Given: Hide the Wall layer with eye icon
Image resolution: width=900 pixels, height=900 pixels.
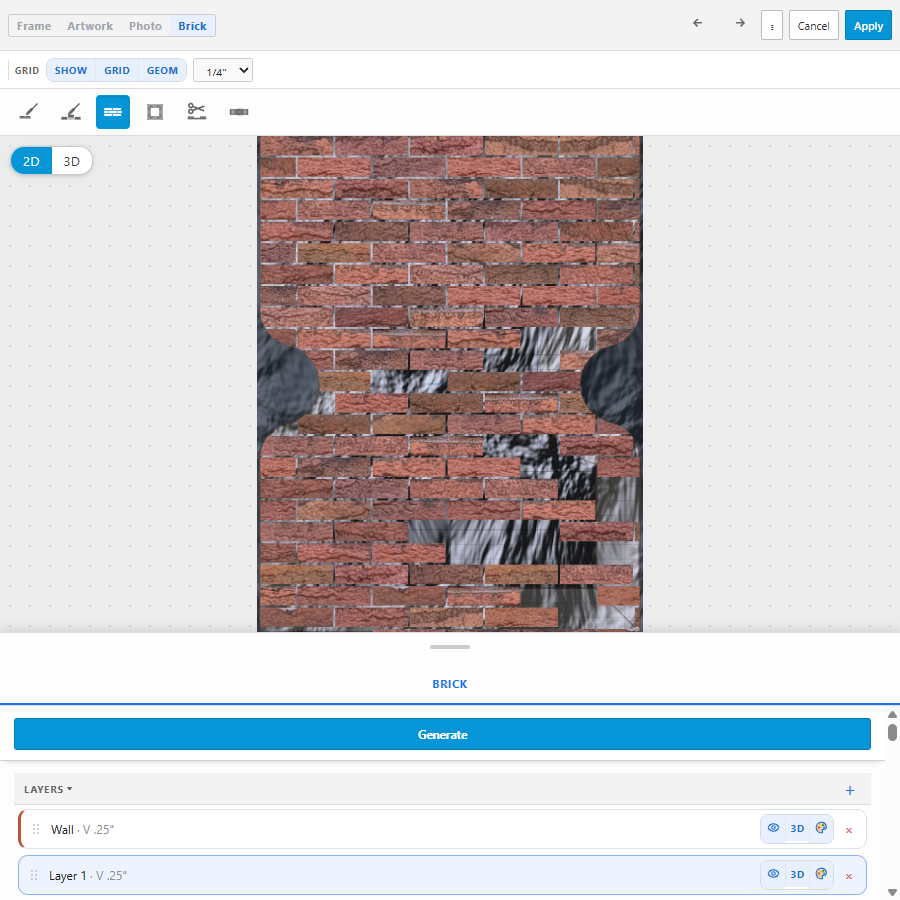Looking at the screenshot, I should [x=773, y=828].
